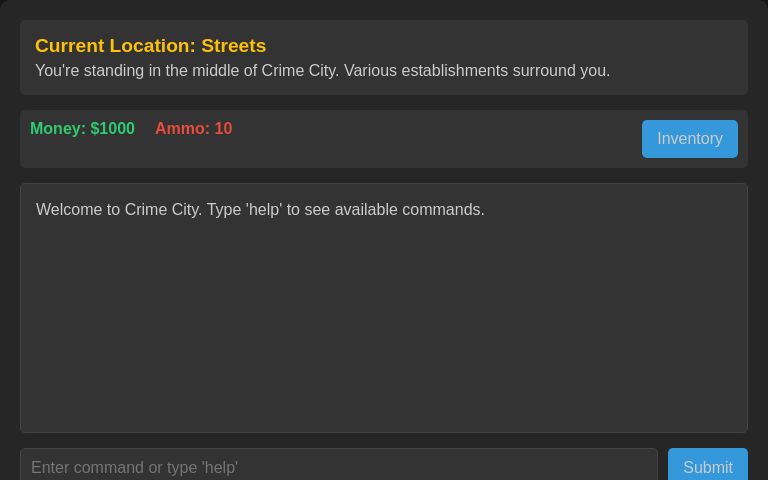Click the red ammo value '10'
768x480 pixels.
(x=223, y=129)
